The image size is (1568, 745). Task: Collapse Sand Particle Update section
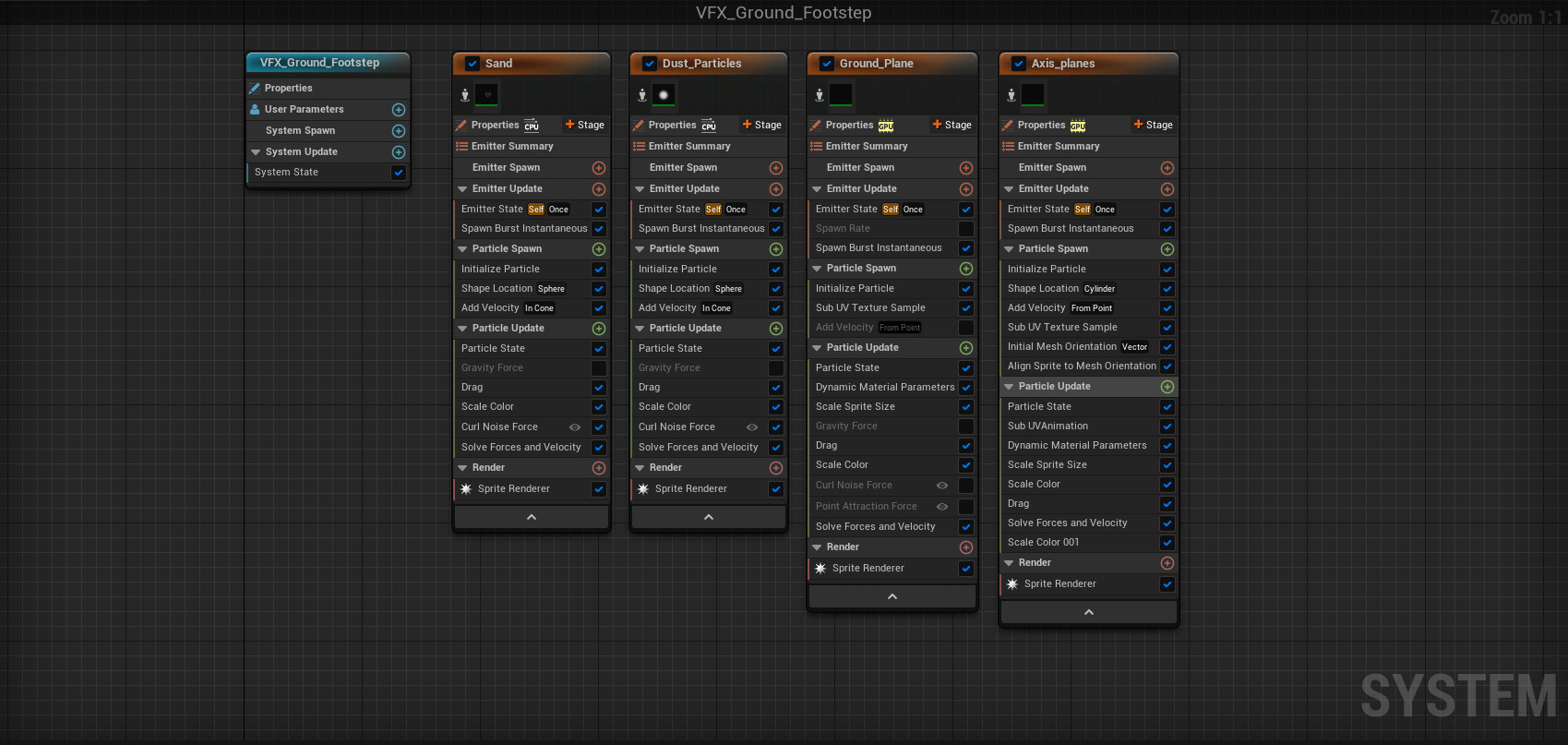(x=462, y=329)
